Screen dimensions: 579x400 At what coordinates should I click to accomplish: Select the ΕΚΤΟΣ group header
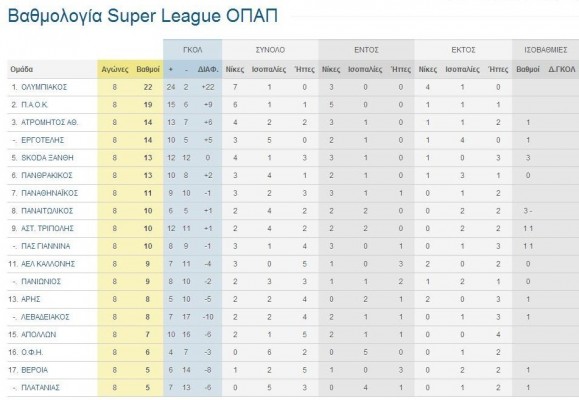463,50
